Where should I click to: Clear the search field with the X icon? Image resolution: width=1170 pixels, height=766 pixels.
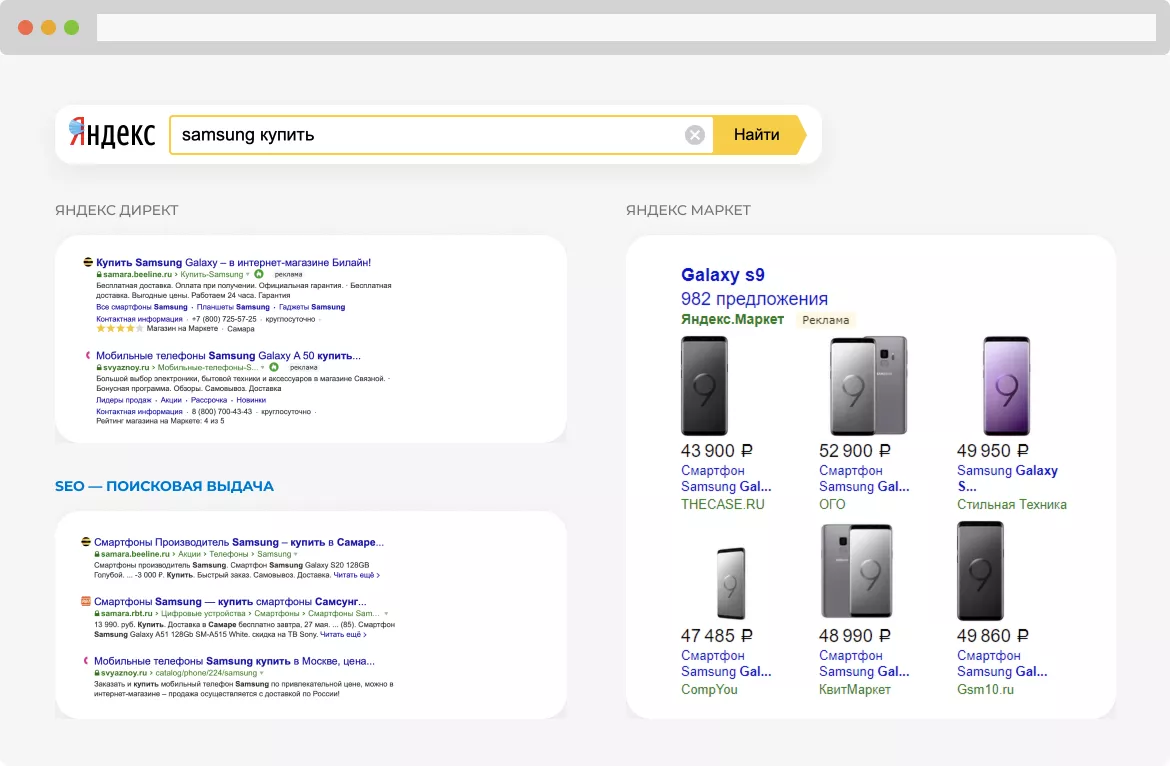point(695,135)
